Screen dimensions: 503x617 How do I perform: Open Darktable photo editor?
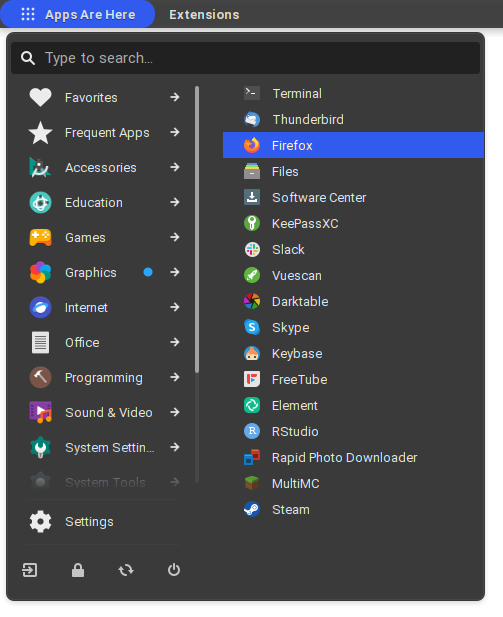tap(353, 301)
